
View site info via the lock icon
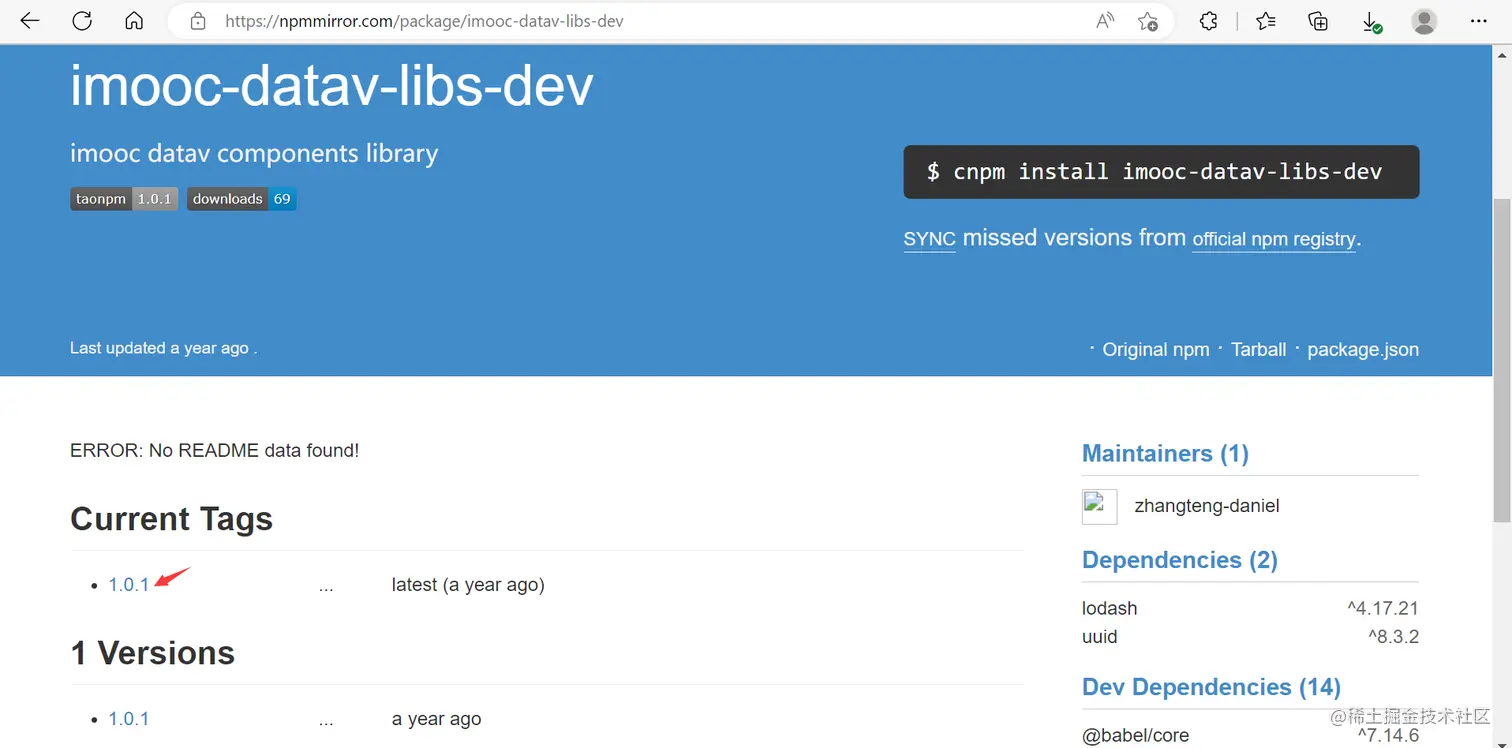(x=198, y=21)
